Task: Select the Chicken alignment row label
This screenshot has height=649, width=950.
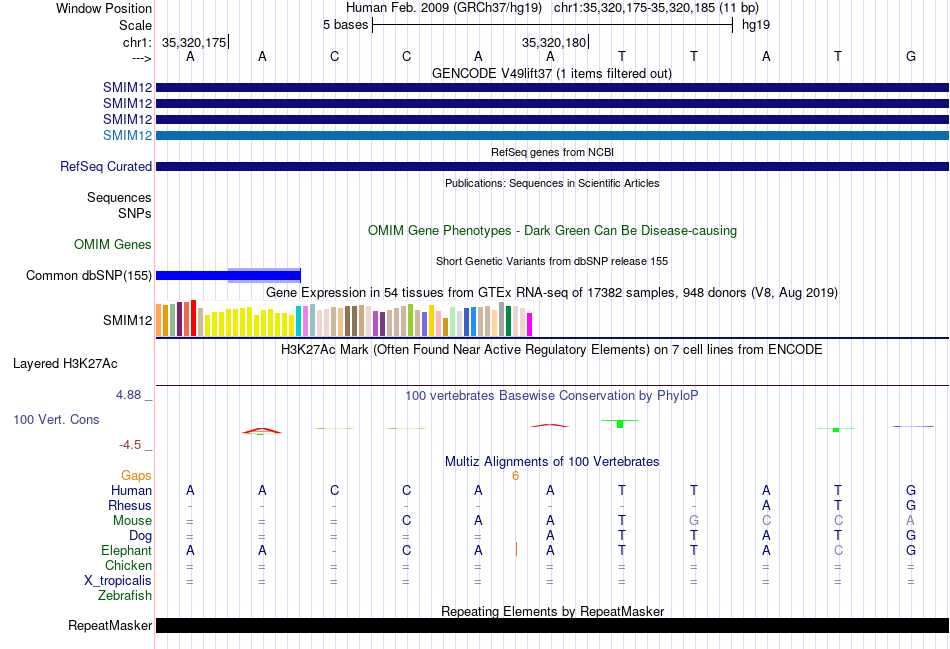Action: 128,565
